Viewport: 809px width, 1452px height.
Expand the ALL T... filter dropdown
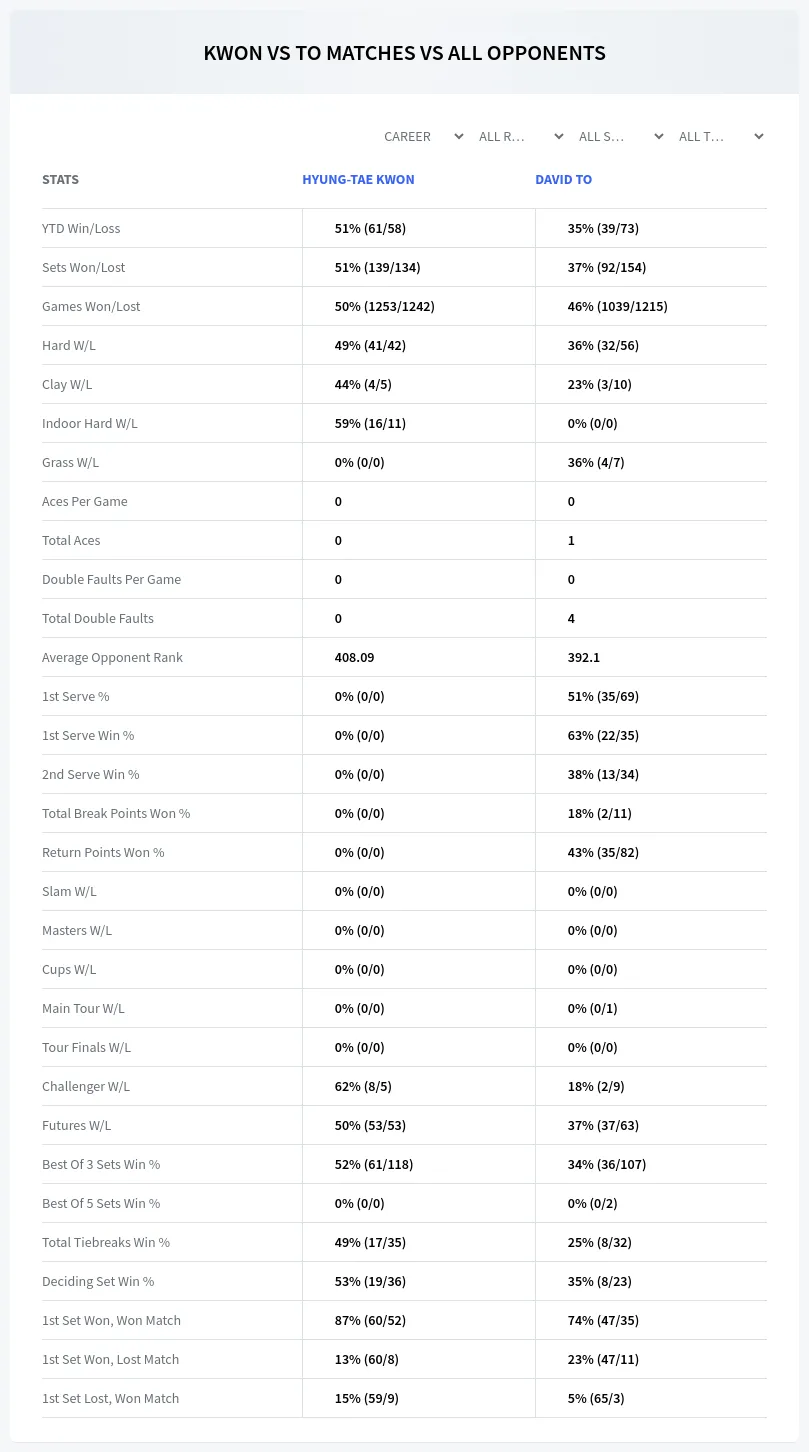(722, 136)
